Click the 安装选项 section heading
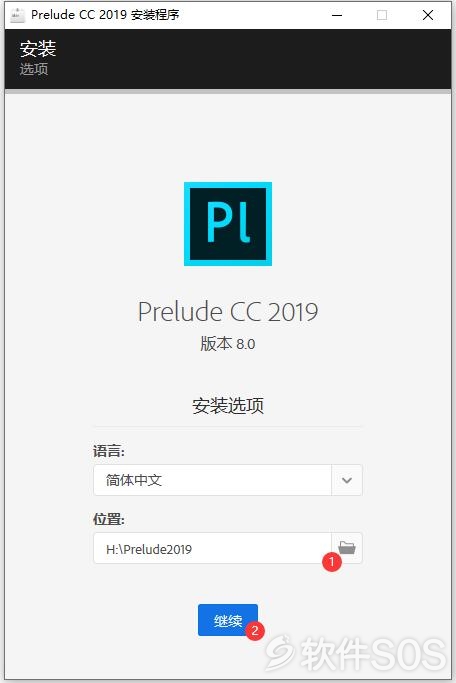The image size is (456, 683). point(228,406)
